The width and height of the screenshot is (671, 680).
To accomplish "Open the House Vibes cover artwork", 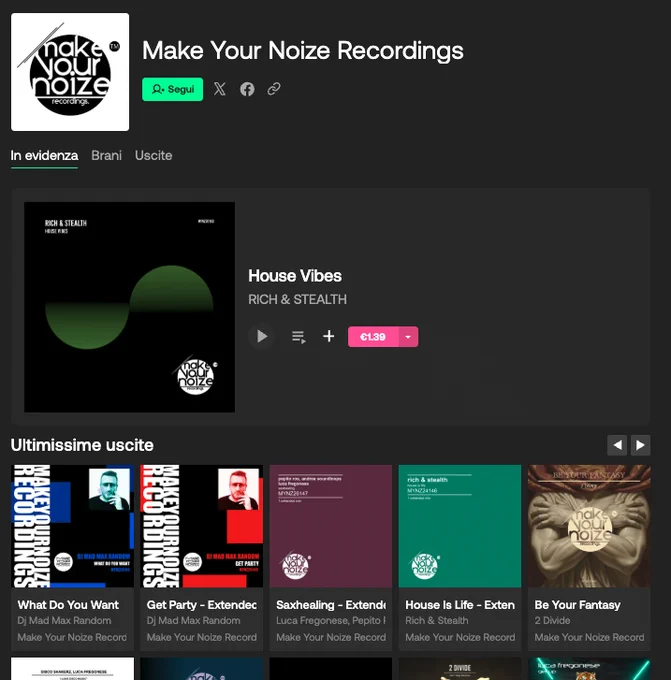I will (129, 307).
